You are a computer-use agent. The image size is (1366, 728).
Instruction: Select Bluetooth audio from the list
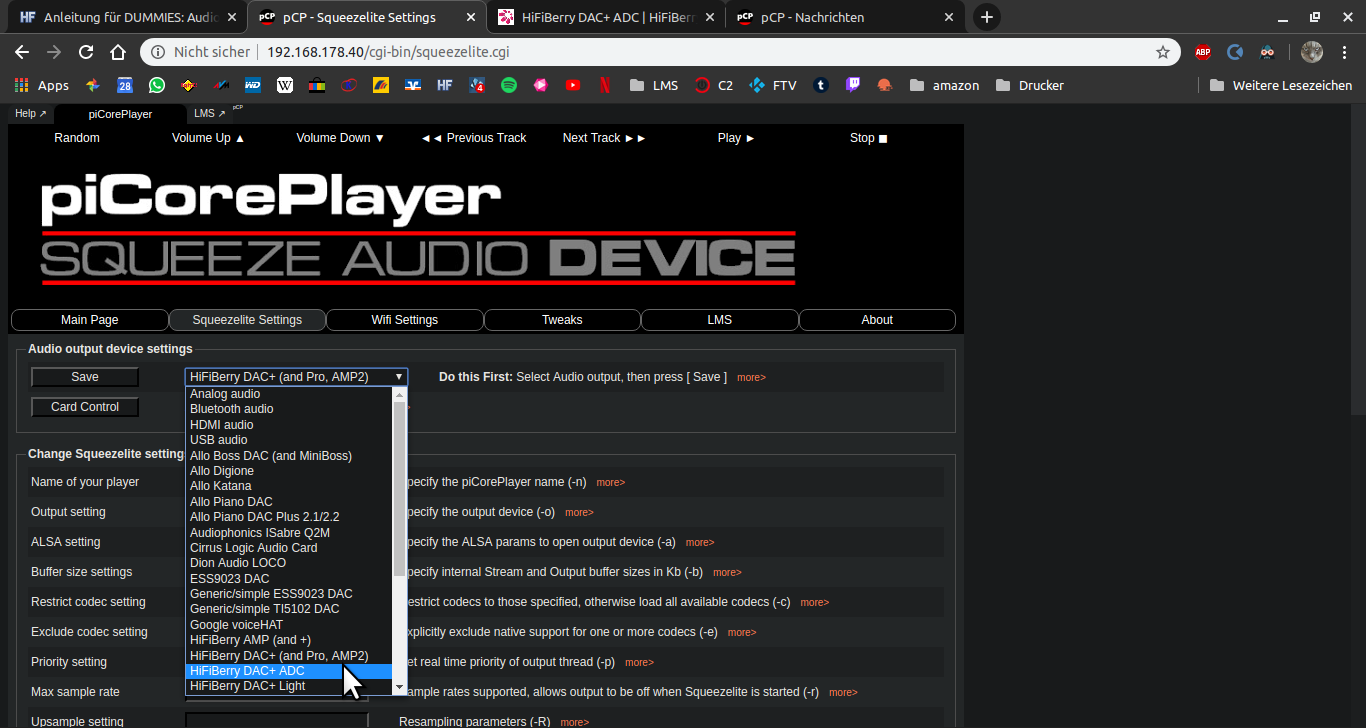(289, 409)
